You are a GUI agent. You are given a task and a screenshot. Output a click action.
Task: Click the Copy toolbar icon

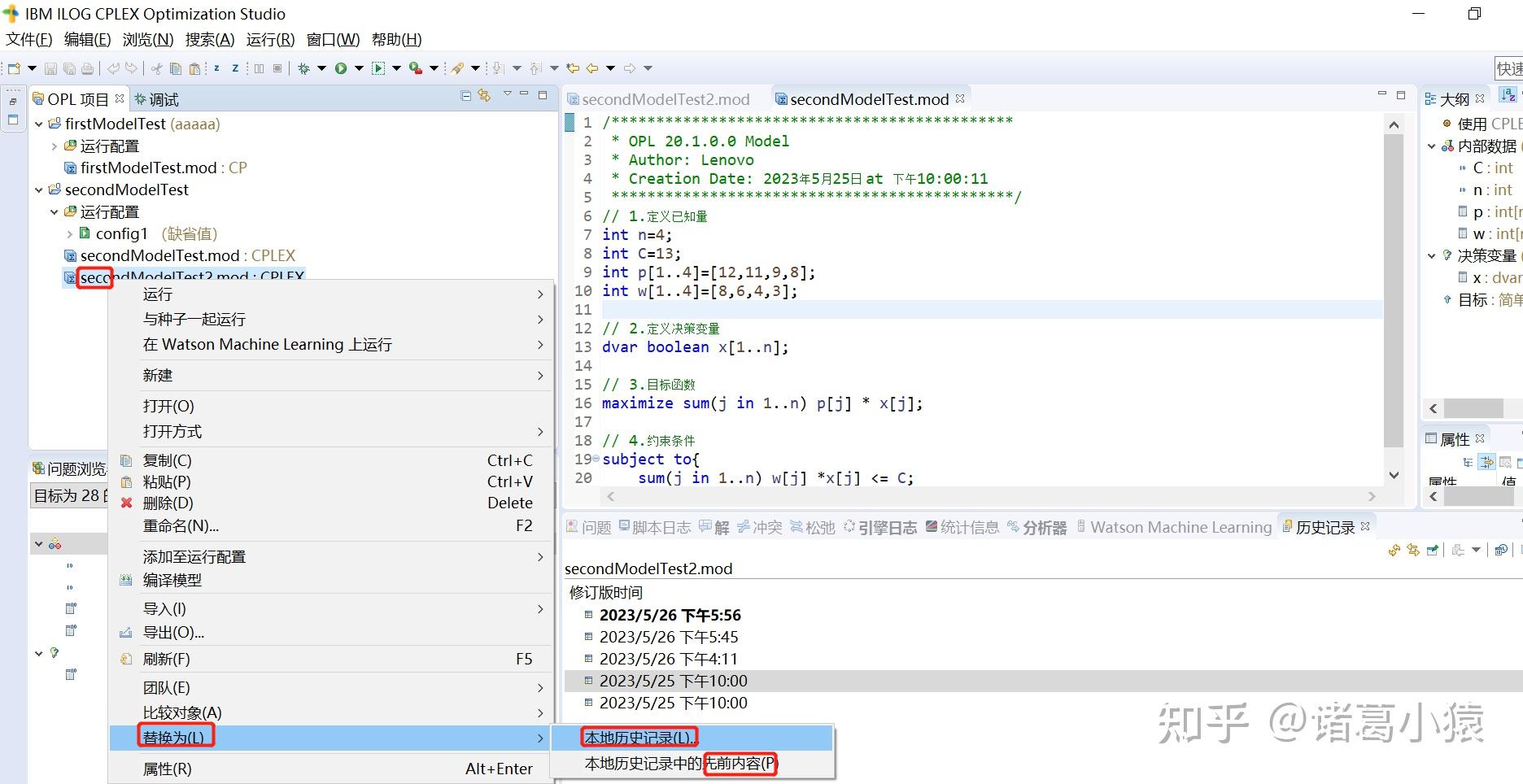click(x=175, y=68)
